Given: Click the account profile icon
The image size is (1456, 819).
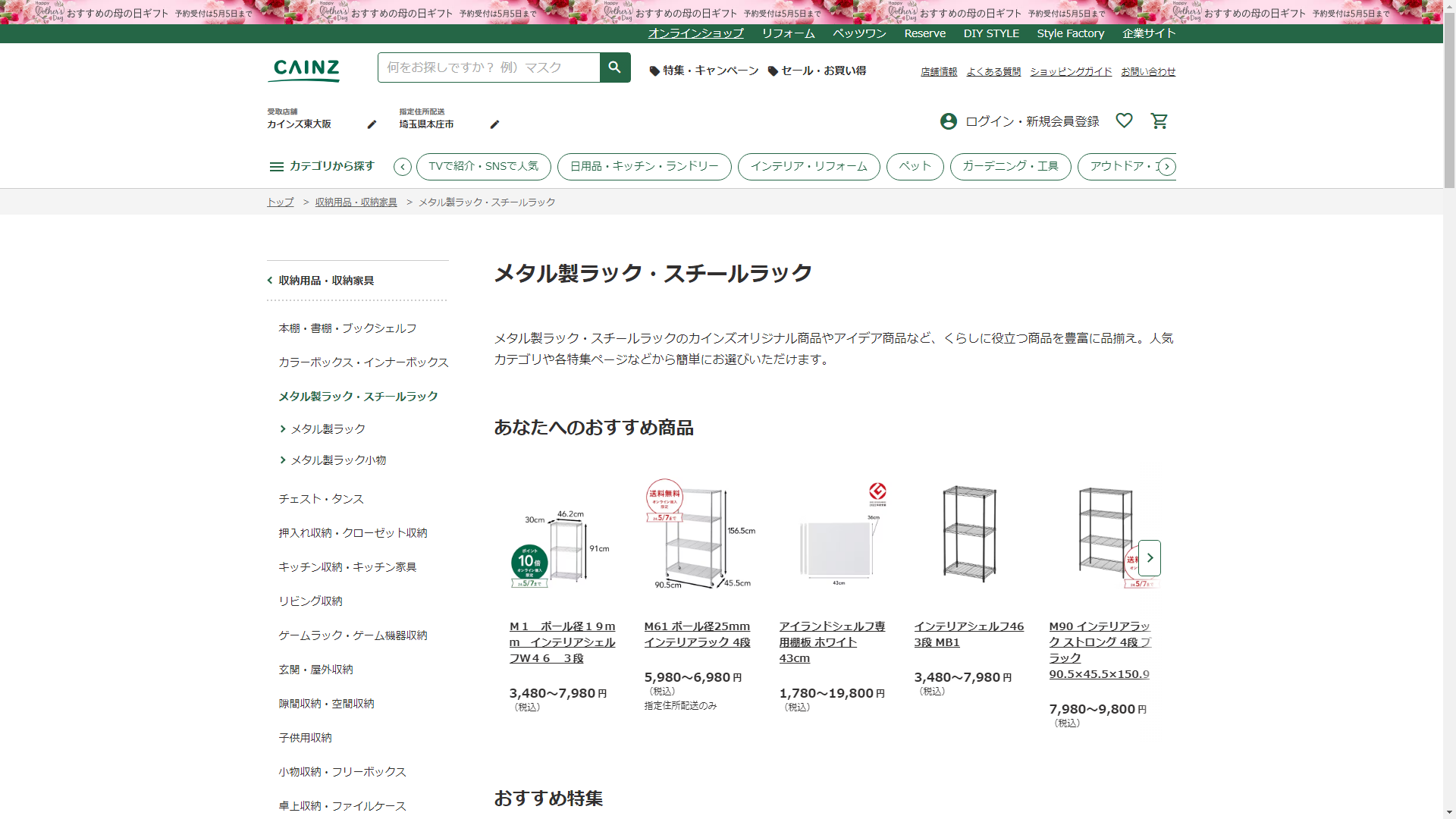Looking at the screenshot, I should [x=948, y=121].
